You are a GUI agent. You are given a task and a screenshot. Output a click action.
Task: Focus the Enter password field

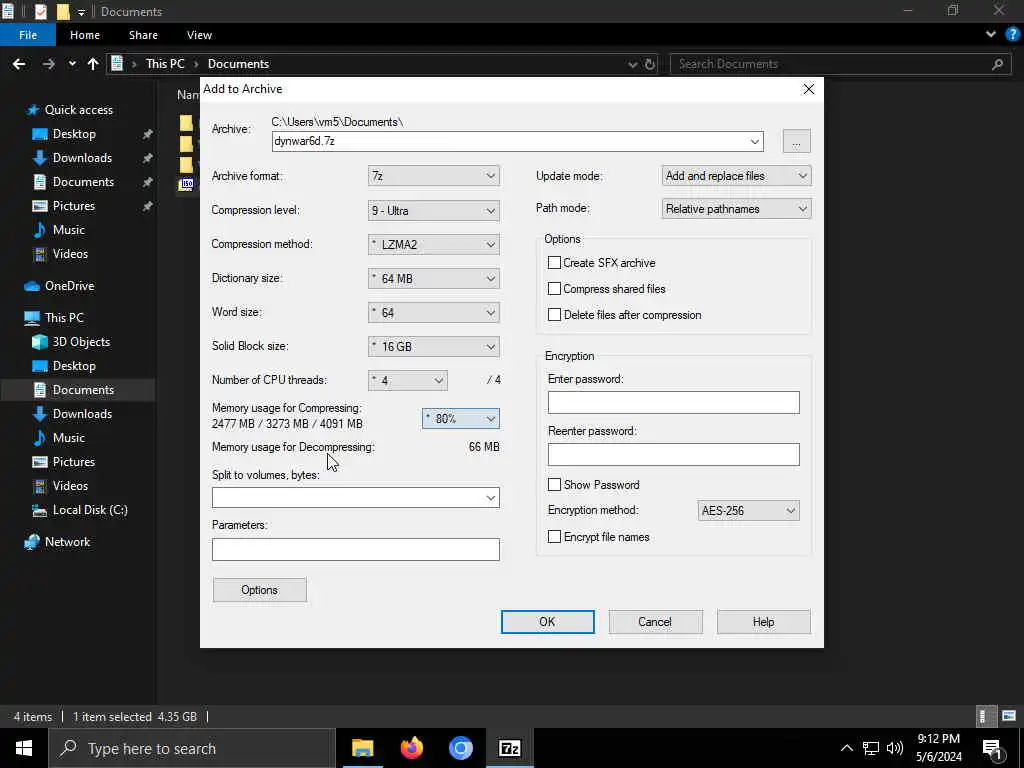click(673, 402)
